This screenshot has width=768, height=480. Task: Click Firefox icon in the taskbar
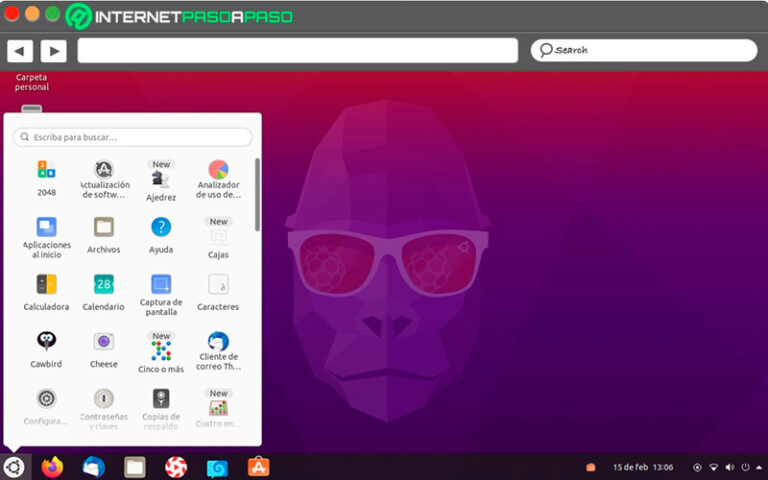(x=52, y=466)
